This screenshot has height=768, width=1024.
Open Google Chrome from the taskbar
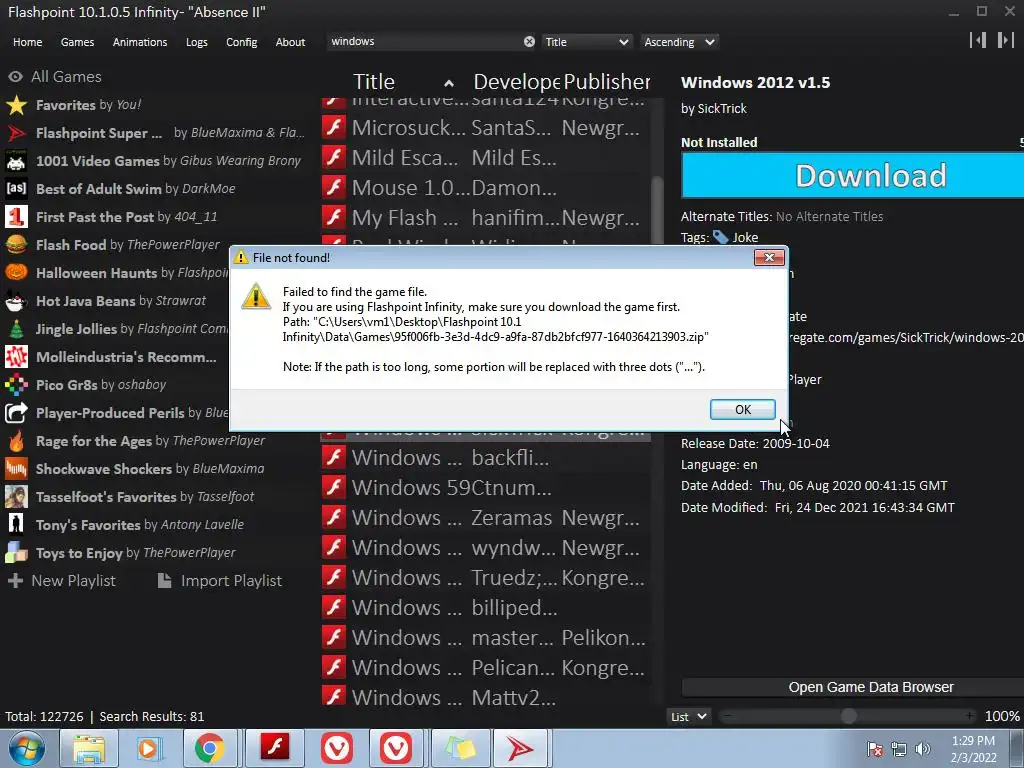(210, 748)
